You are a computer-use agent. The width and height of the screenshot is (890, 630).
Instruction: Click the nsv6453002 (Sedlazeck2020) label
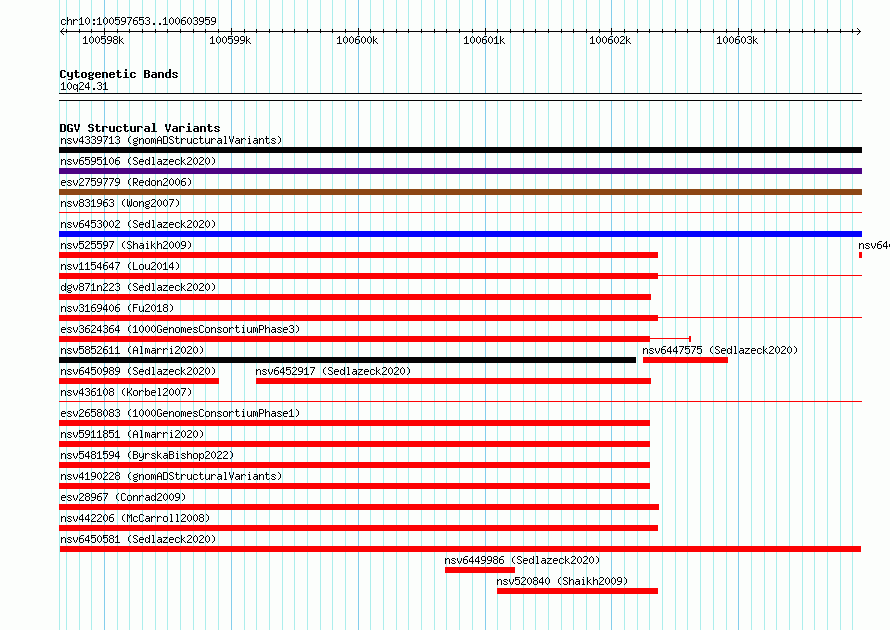138,224
